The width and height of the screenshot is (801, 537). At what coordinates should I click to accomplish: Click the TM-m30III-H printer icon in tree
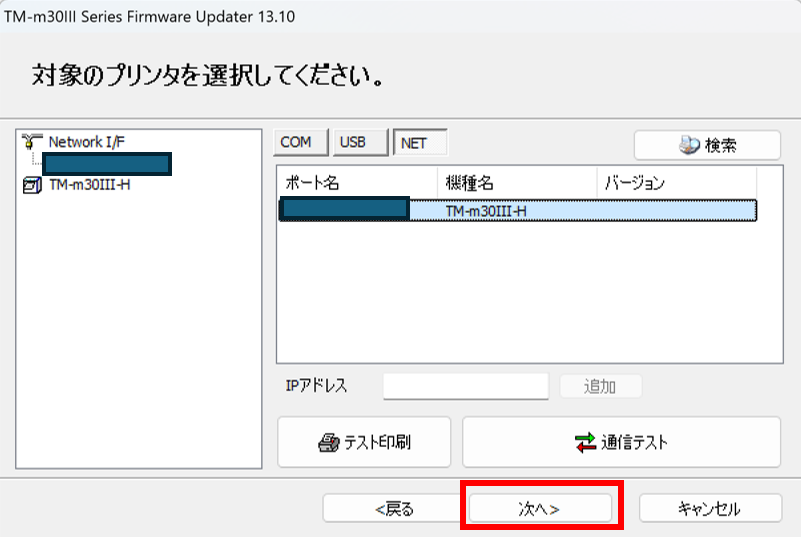pyautogui.click(x=33, y=184)
